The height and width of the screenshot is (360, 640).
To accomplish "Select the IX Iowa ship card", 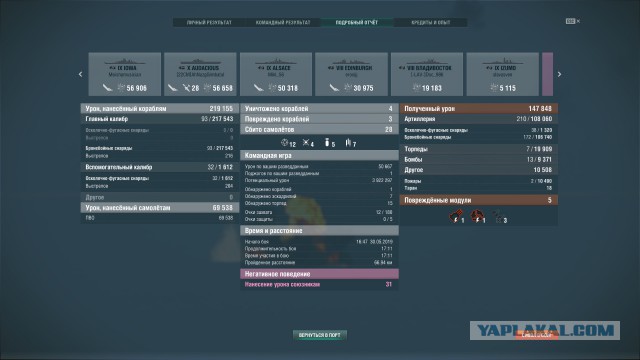I will point(124,74).
